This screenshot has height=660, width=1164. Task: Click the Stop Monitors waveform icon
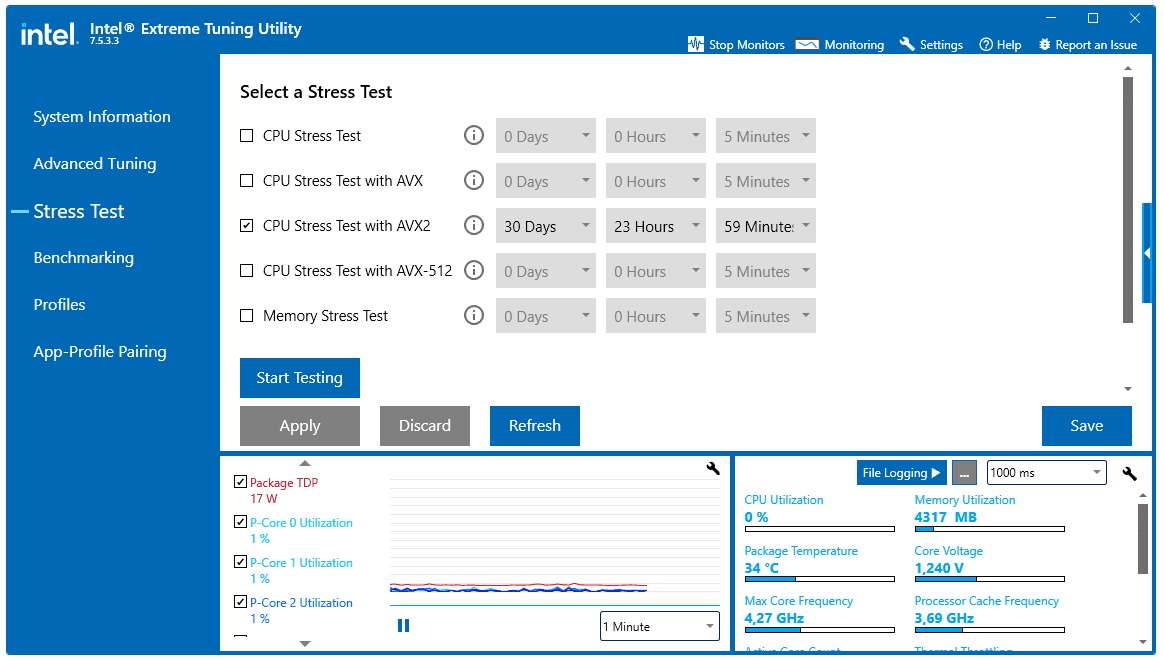click(695, 44)
